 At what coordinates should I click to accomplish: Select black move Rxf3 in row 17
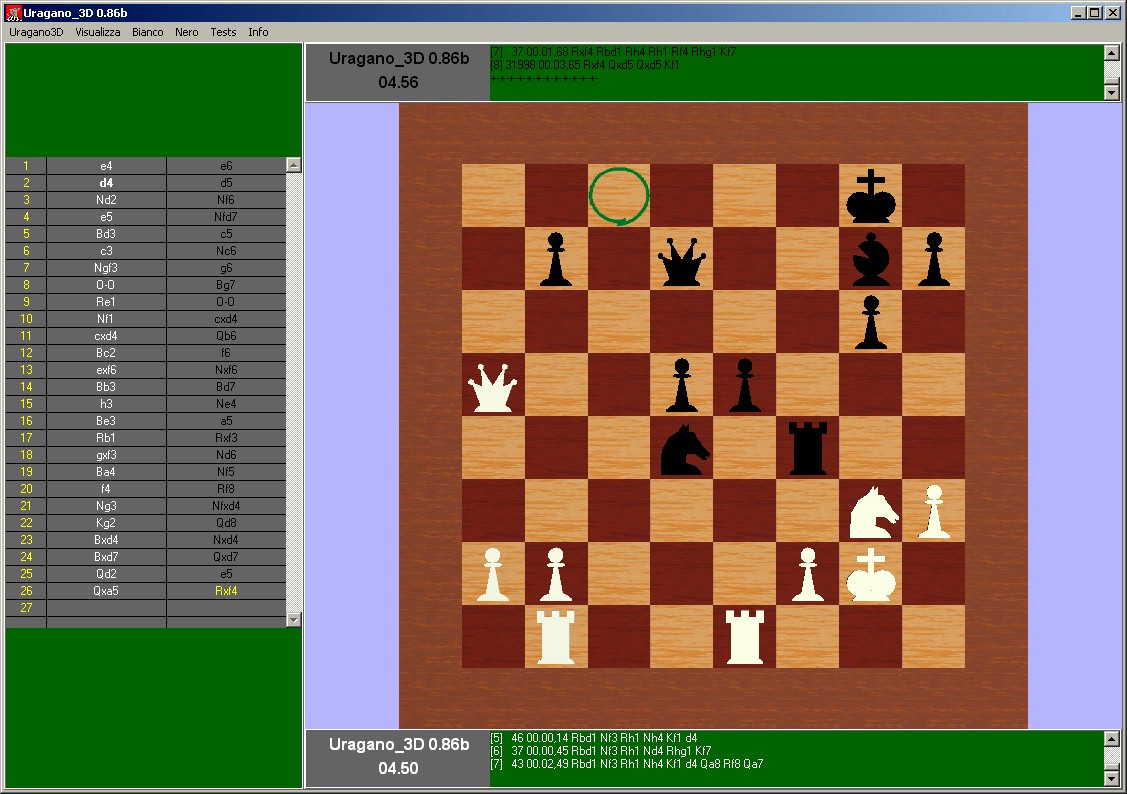click(x=226, y=438)
